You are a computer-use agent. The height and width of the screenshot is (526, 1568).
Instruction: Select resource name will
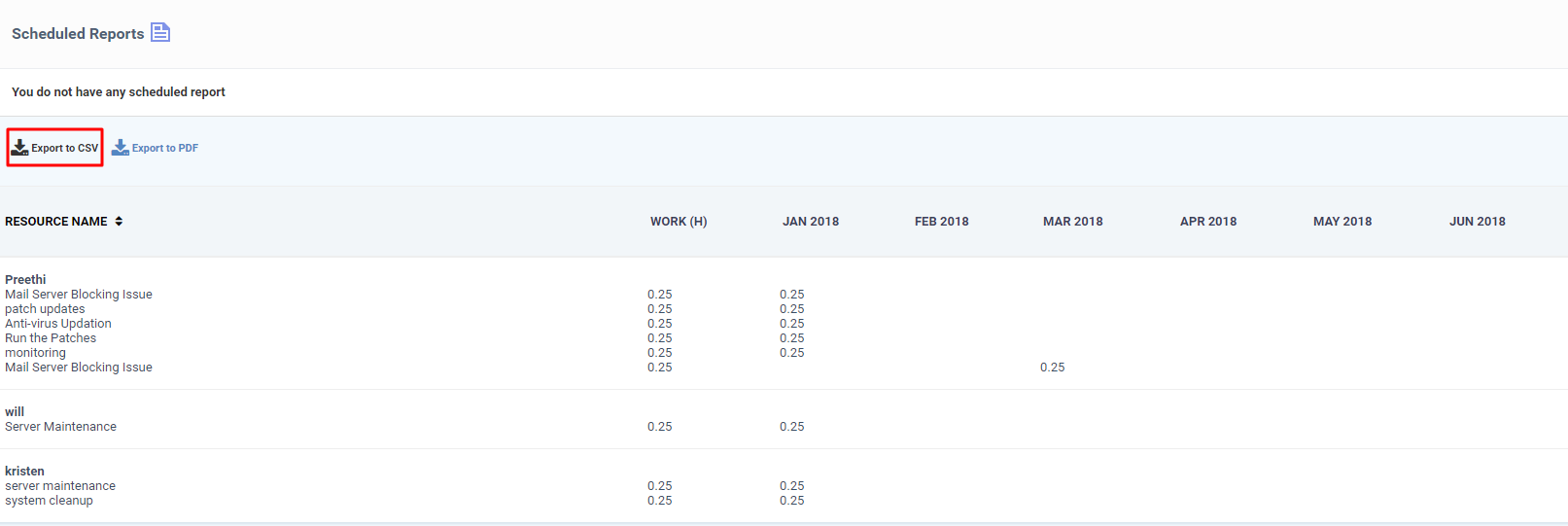[15, 411]
